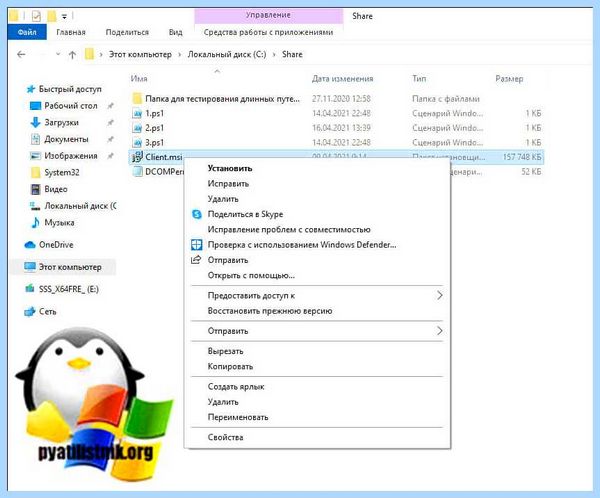The width and height of the screenshot is (600, 498).
Task: Sort by Дата изменения column header
Action: [x=342, y=78]
